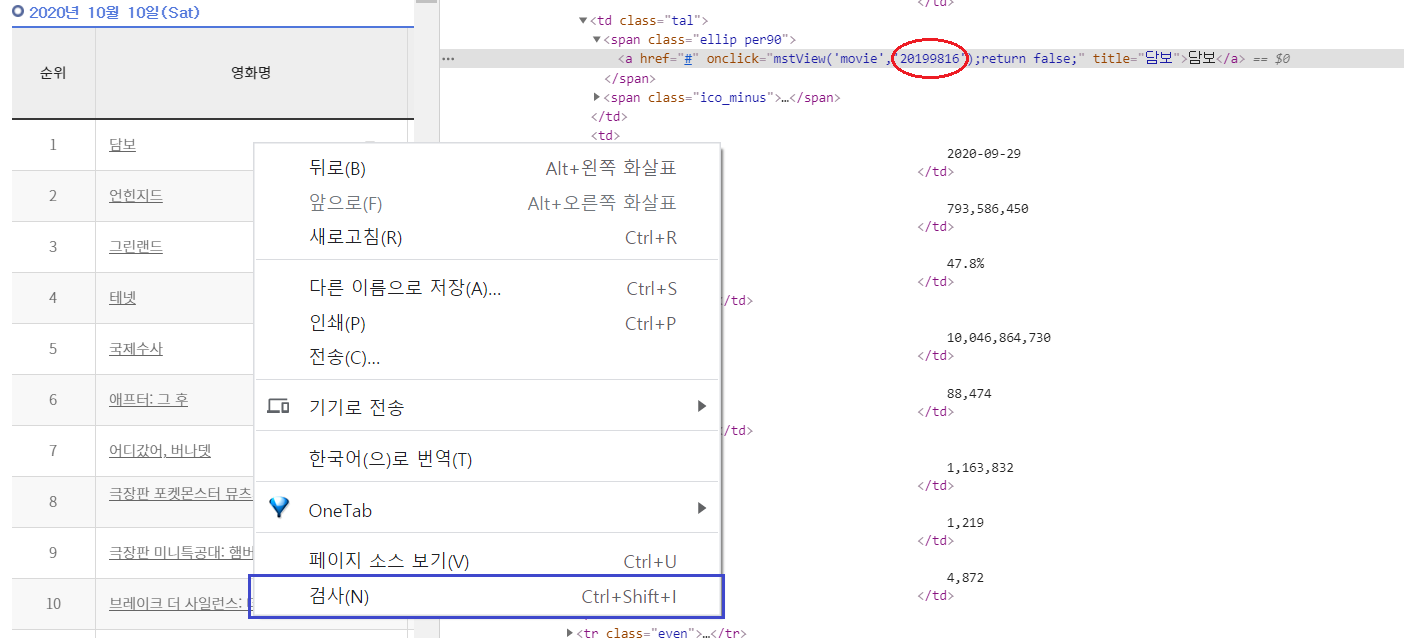
Task: Collapse the span class="ellip per90" node
Action: pyautogui.click(x=596, y=39)
